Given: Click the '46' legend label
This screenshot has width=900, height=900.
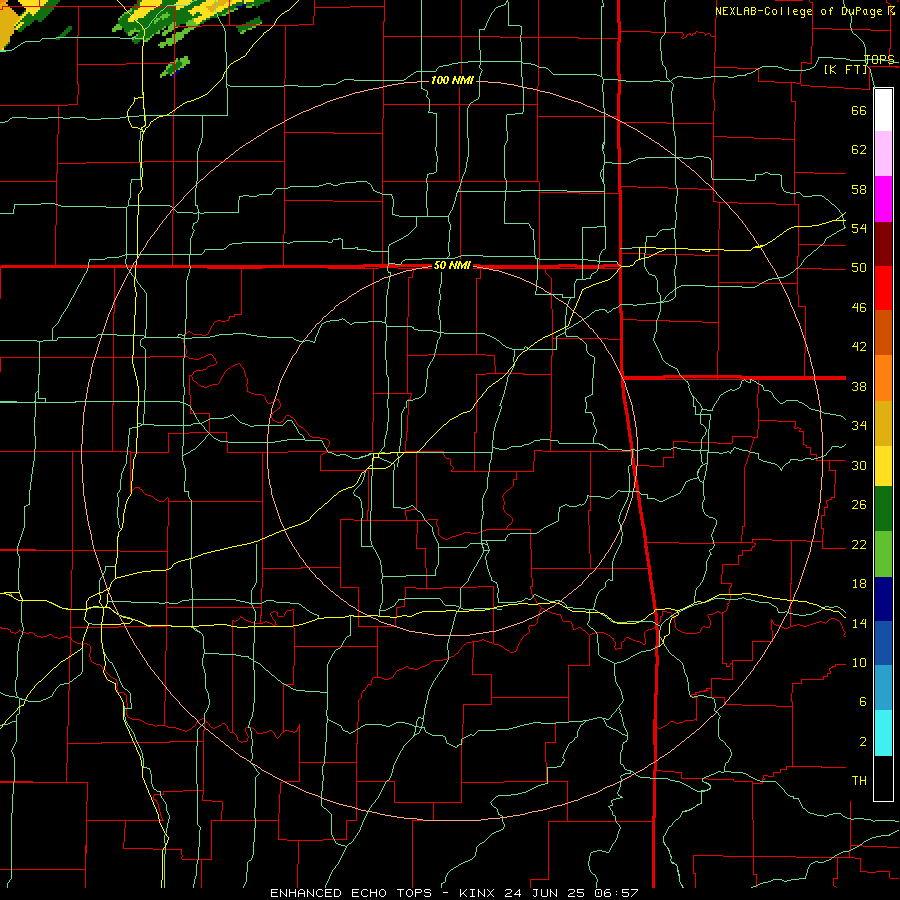Looking at the screenshot, I should point(859,308).
